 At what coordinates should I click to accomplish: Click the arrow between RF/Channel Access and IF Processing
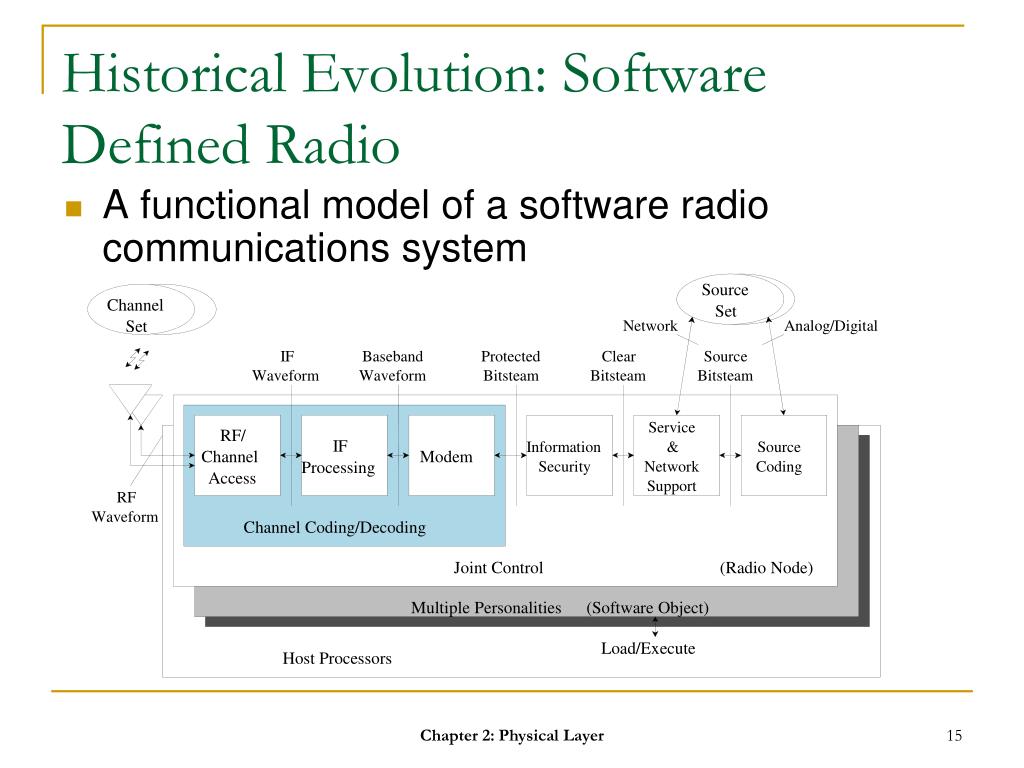click(x=291, y=455)
